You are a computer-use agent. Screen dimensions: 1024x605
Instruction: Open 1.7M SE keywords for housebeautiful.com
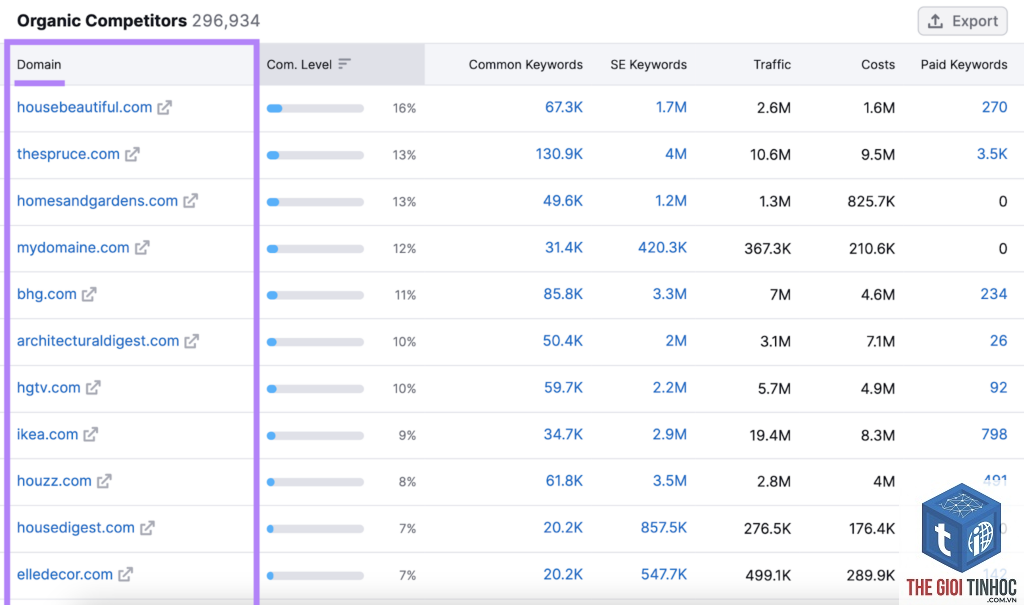671,107
